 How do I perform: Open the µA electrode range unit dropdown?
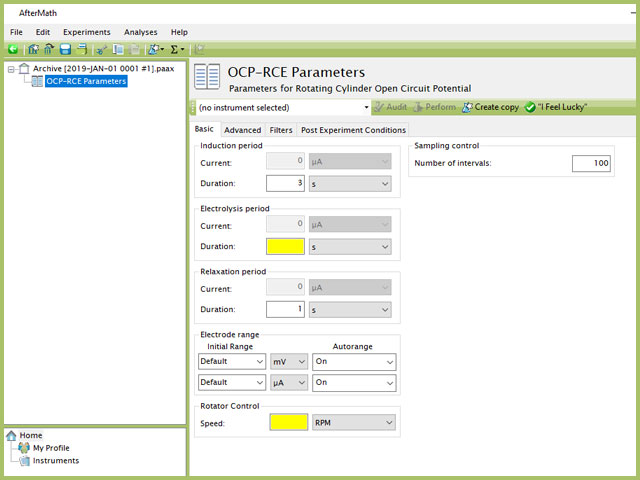click(x=289, y=382)
